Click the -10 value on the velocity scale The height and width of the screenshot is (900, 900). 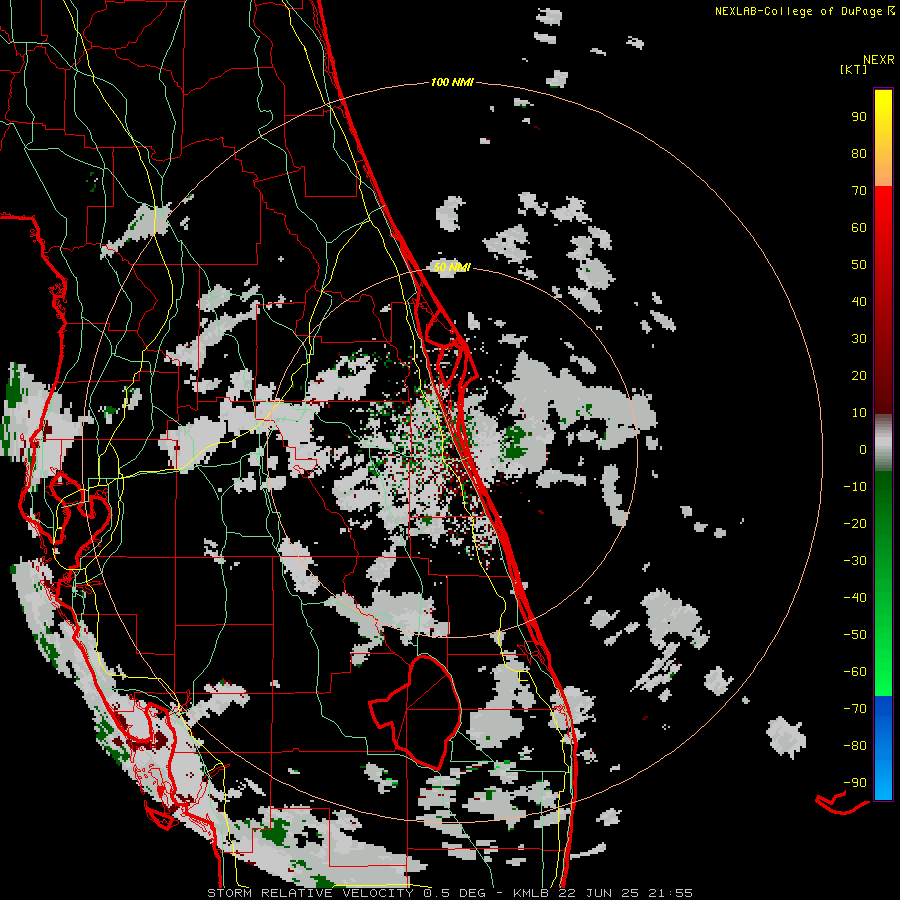tap(855, 487)
